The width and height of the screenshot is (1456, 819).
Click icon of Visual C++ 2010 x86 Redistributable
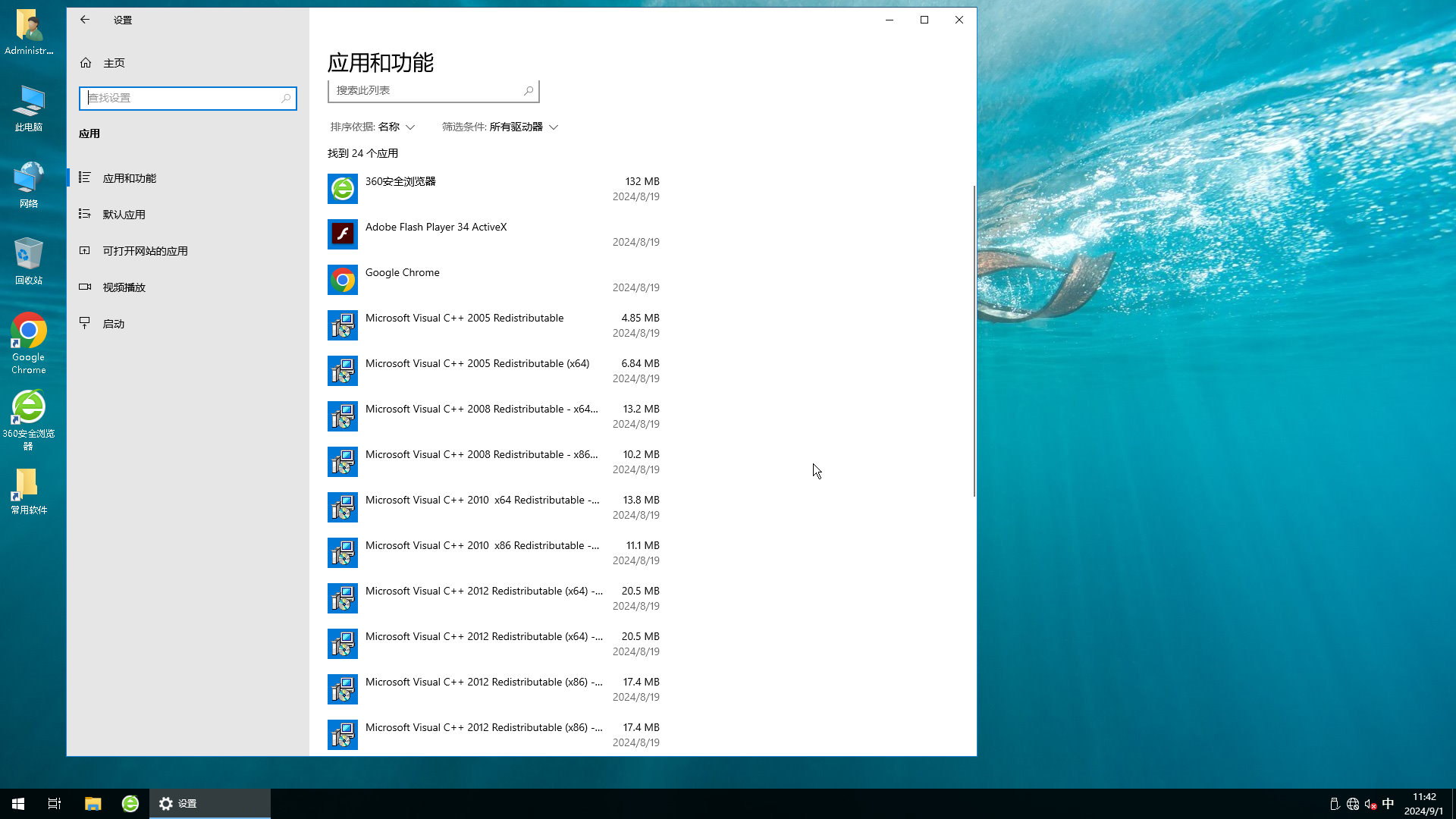(x=343, y=553)
